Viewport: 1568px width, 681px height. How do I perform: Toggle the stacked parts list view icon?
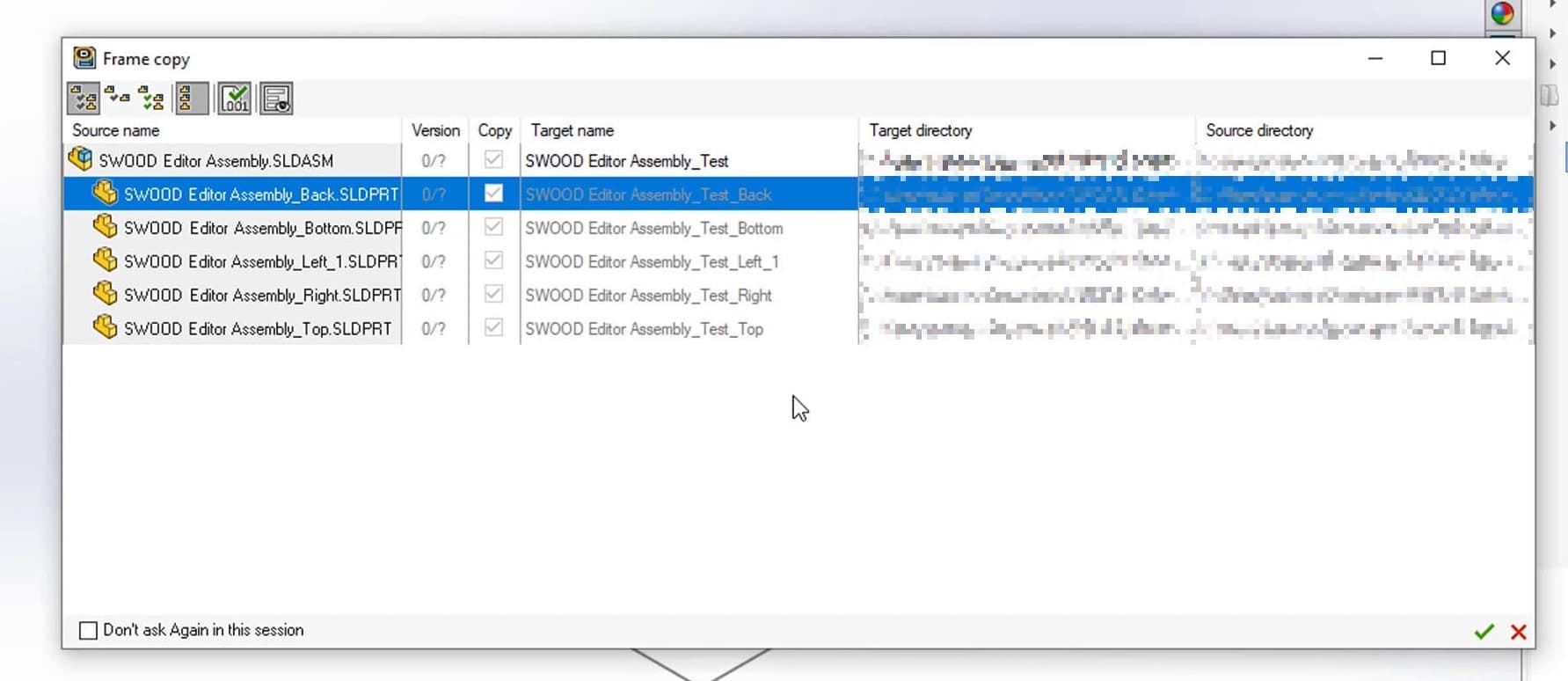pos(191,99)
